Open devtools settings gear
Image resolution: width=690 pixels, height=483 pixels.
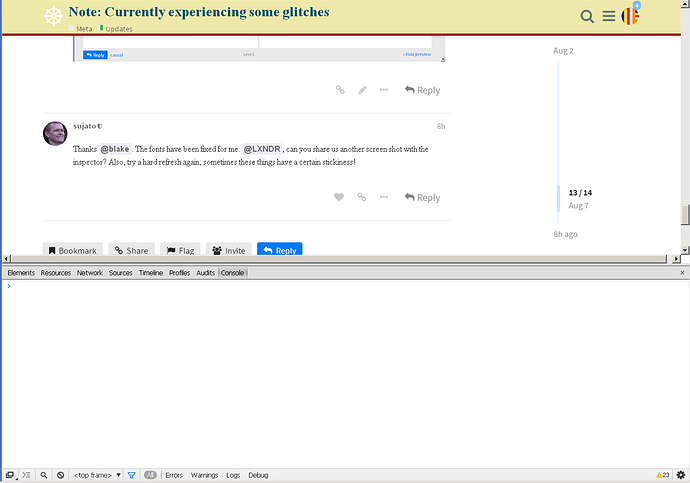click(681, 475)
